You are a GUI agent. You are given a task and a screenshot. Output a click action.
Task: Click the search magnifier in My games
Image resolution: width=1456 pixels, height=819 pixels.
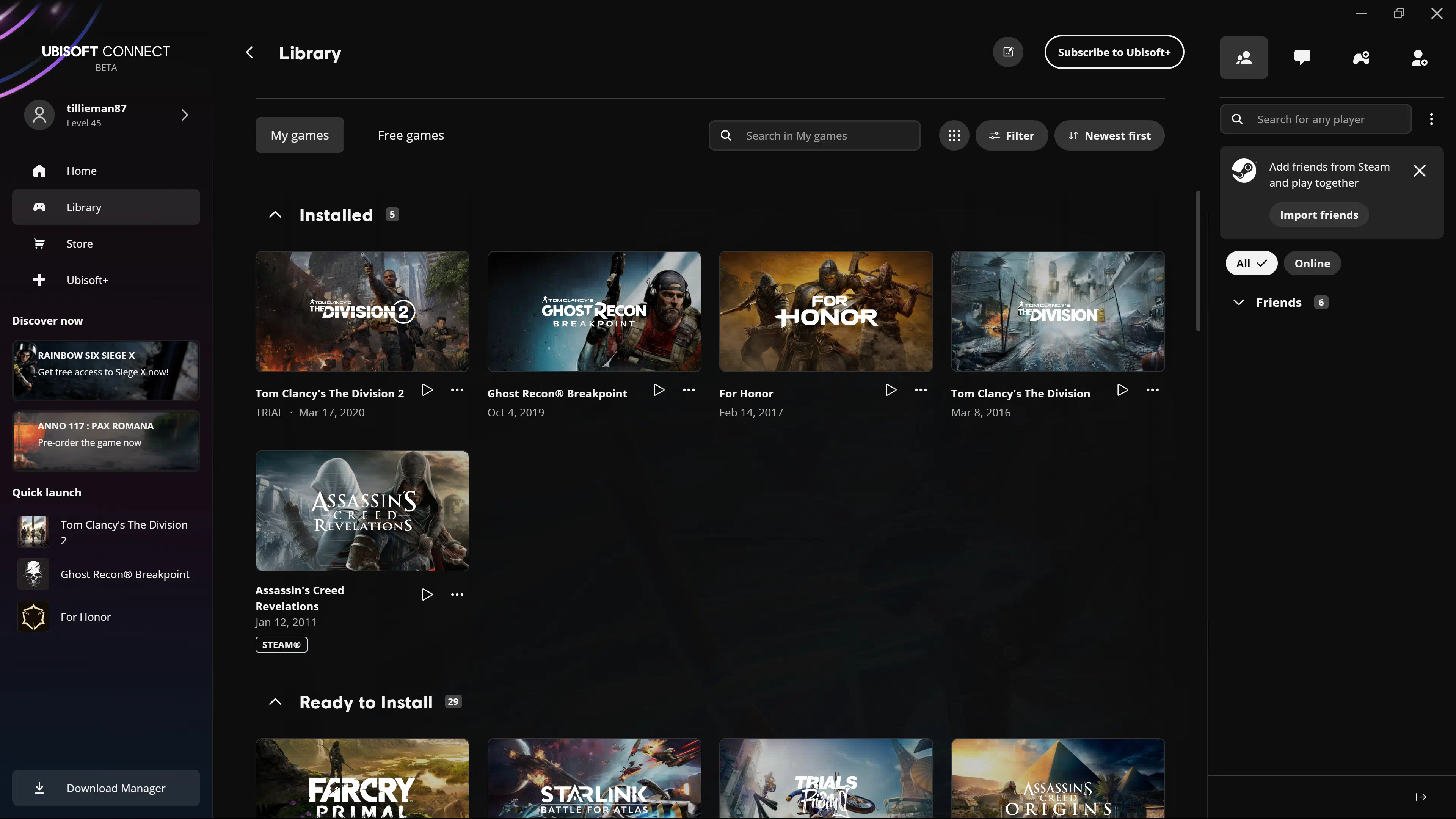pyautogui.click(x=726, y=136)
